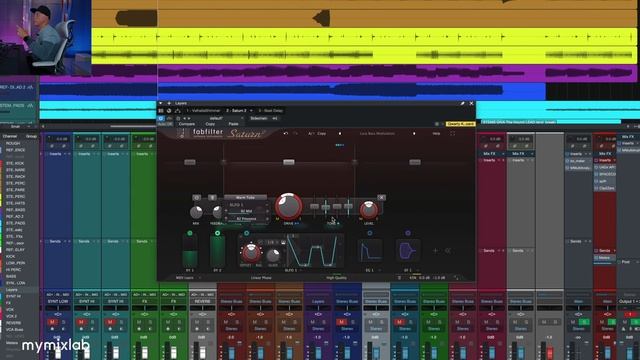This screenshot has height=360, width=640.
Task: Toggle Auto: Off automation mode
Action: coord(165,124)
